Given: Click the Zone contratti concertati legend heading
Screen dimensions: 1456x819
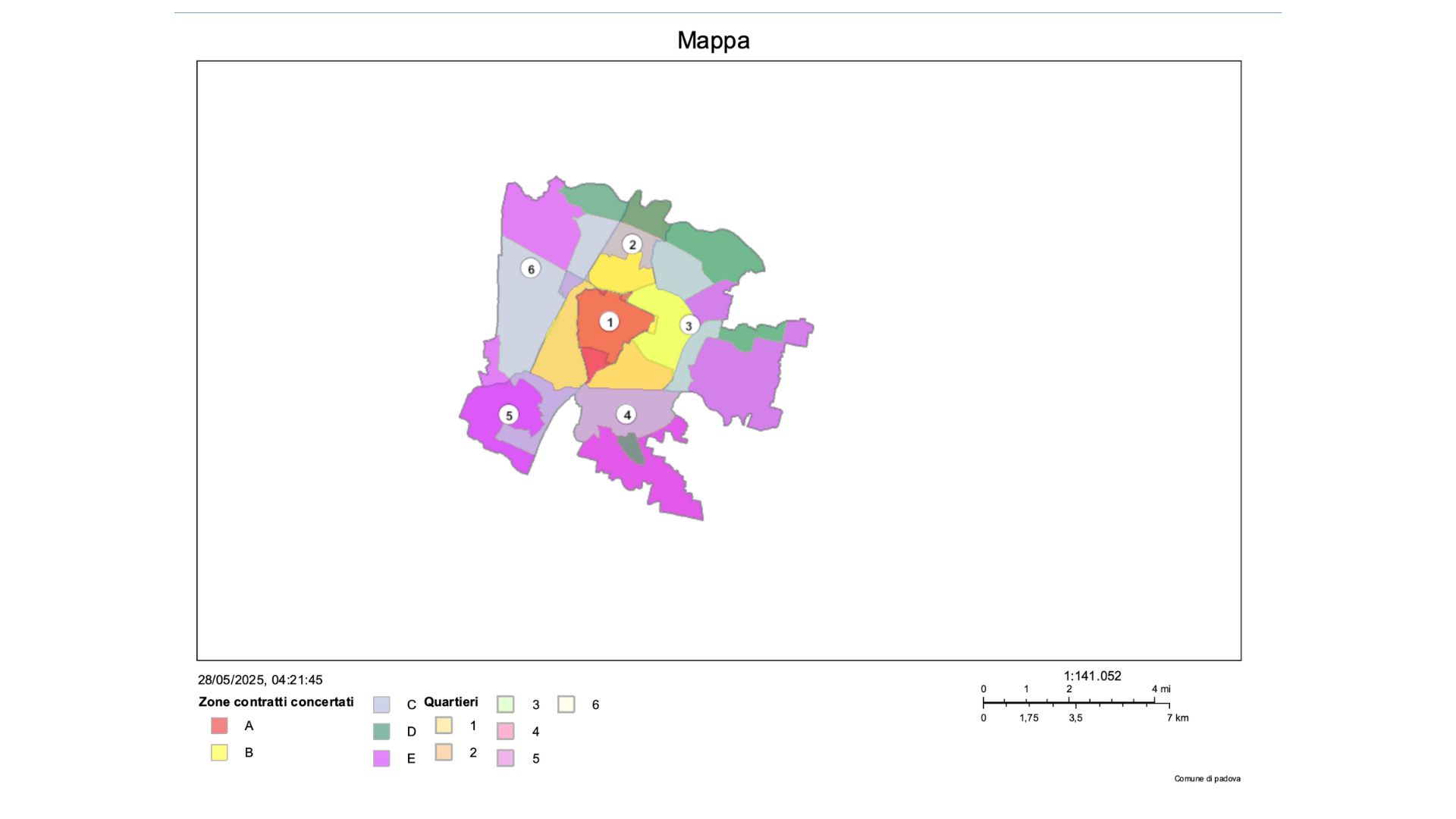Looking at the screenshot, I should 276,702.
